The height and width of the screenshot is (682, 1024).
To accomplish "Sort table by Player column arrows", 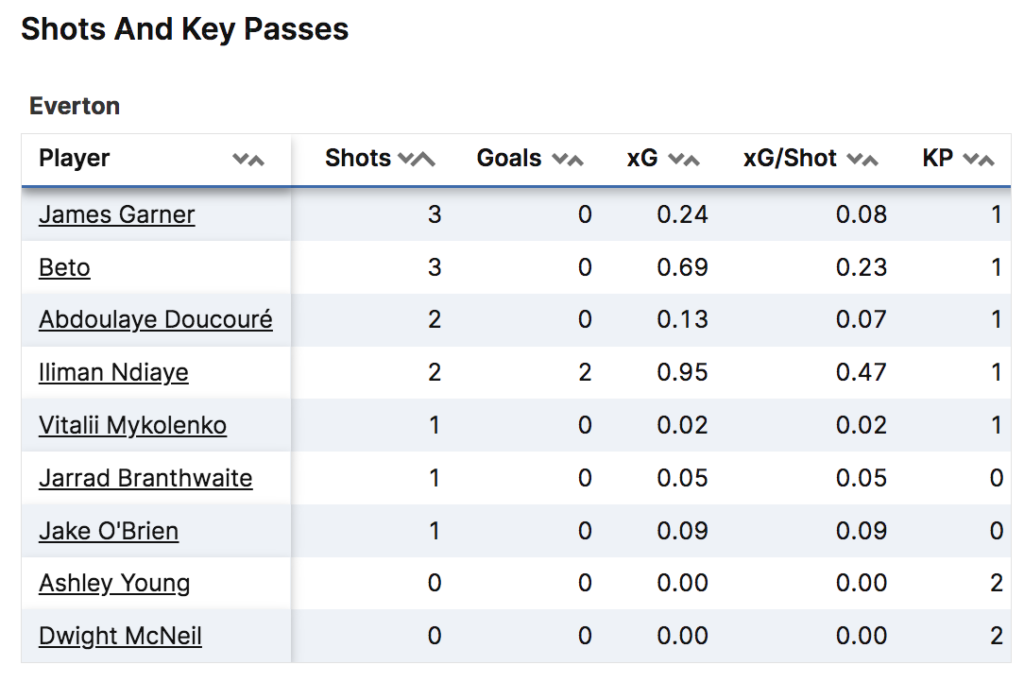I will 248,160.
